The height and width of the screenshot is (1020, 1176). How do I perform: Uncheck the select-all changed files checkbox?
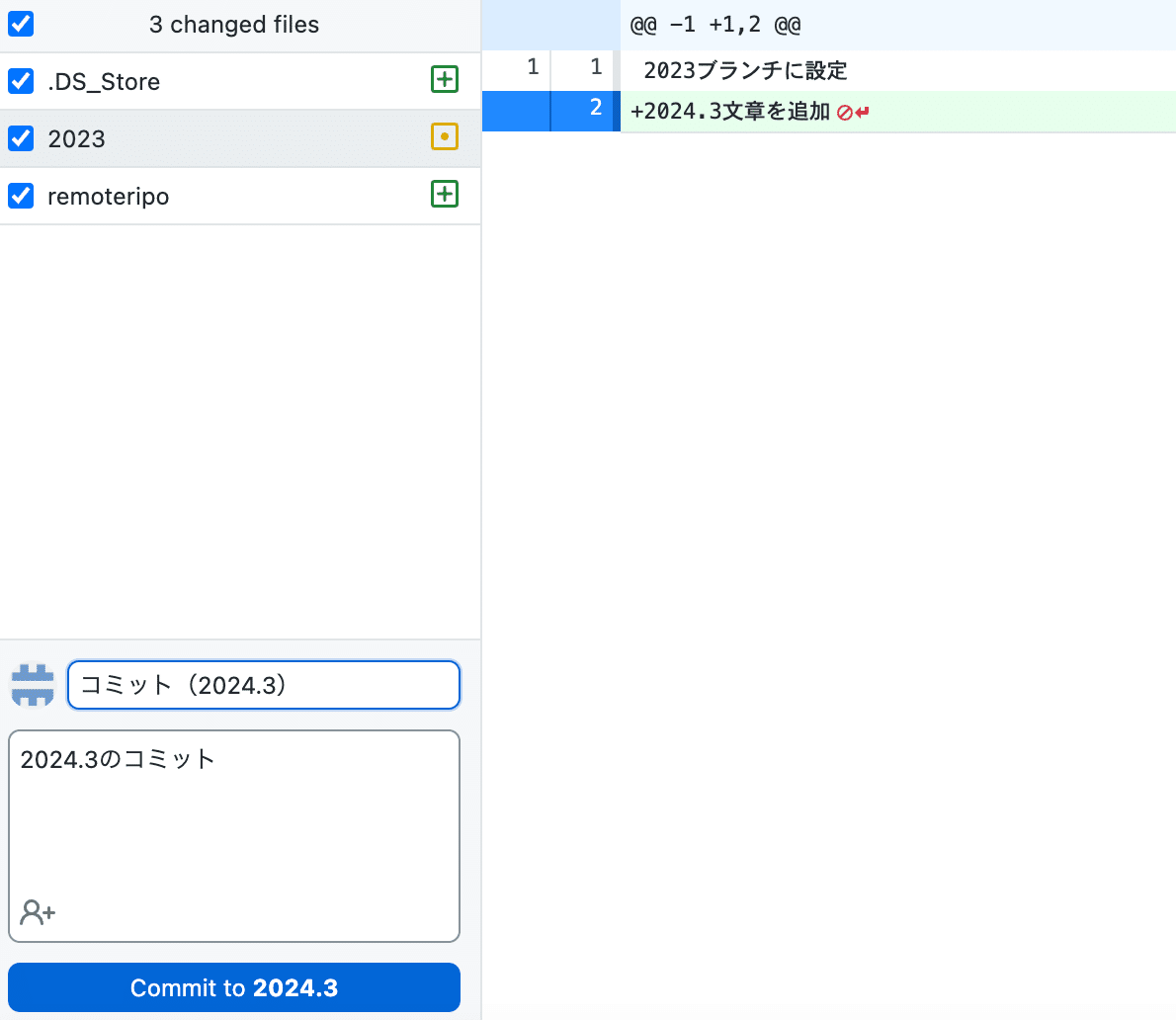(x=21, y=24)
